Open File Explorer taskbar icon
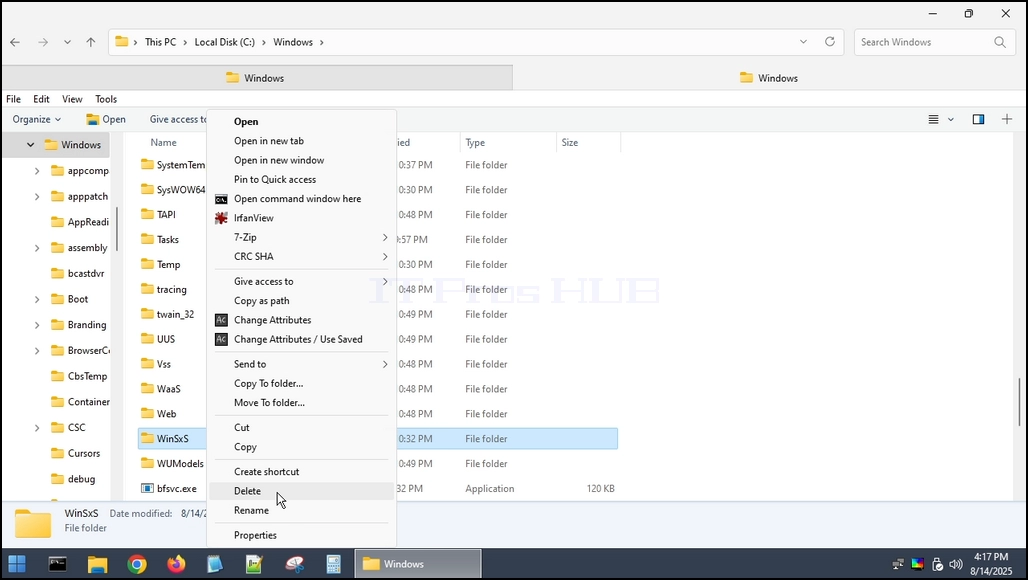Viewport: 1028px width, 580px height. [97, 564]
